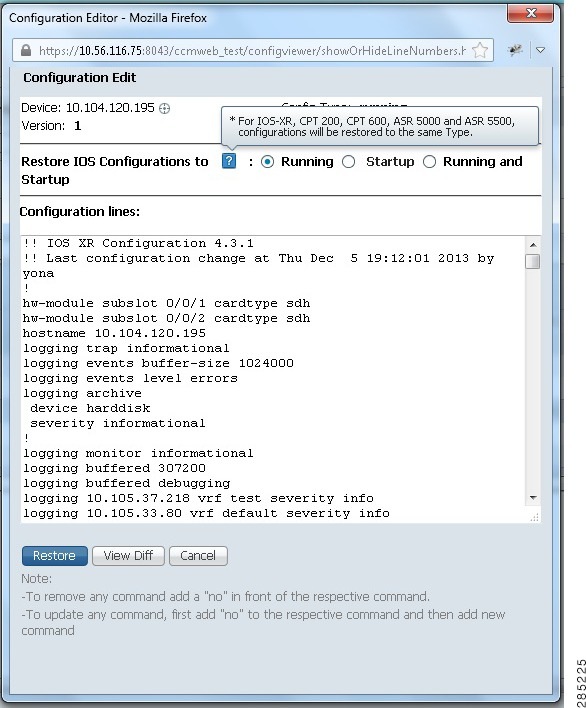The image size is (586, 708).
Task: Click the line 'hw-module subslot 0/0/1 cardtype sdh'
Action: [167, 303]
